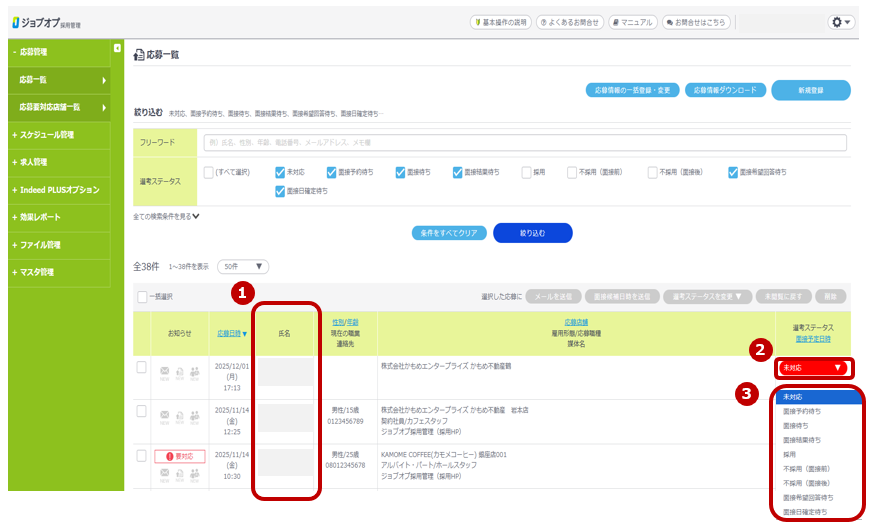Expand 全ての検索条件を見る

coord(167,215)
